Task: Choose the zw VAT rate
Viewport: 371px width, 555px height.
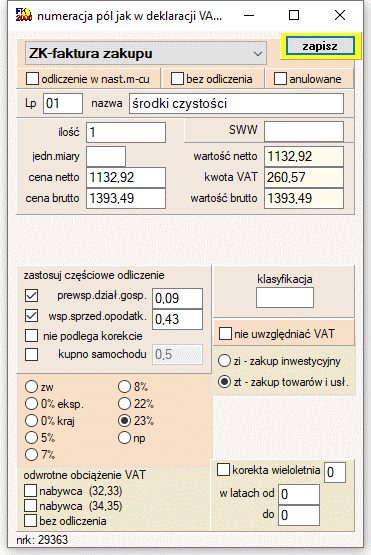Action: coord(31,387)
